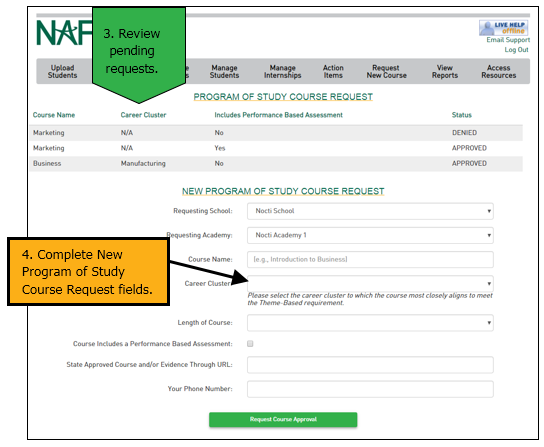
Task: Focus the Your Phone Number field
Action: 370,389
